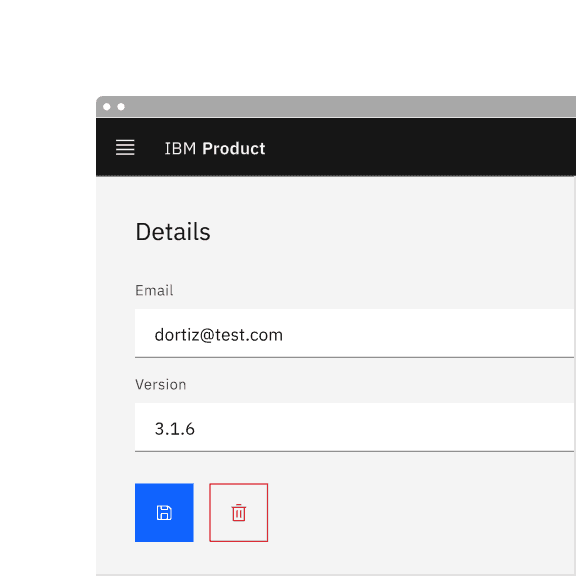Screen dimensions: 576x576
Task: Click the bold word Product in header
Action: tap(234, 148)
